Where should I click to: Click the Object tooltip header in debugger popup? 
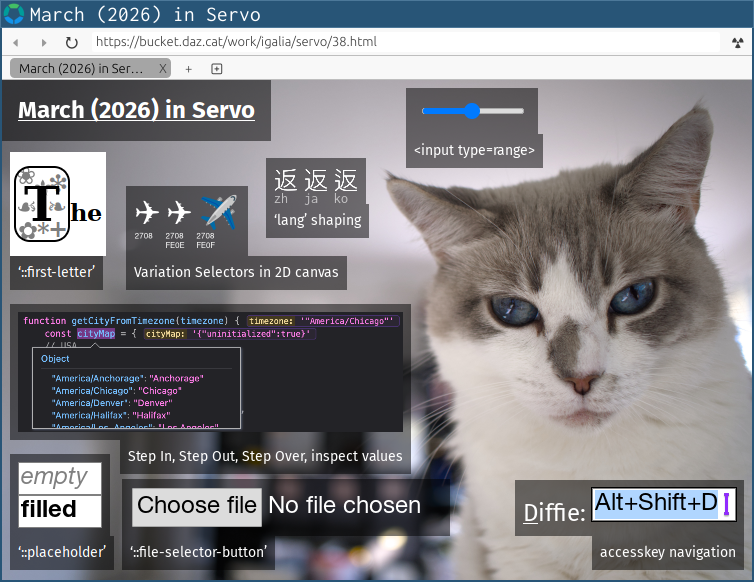click(56, 358)
